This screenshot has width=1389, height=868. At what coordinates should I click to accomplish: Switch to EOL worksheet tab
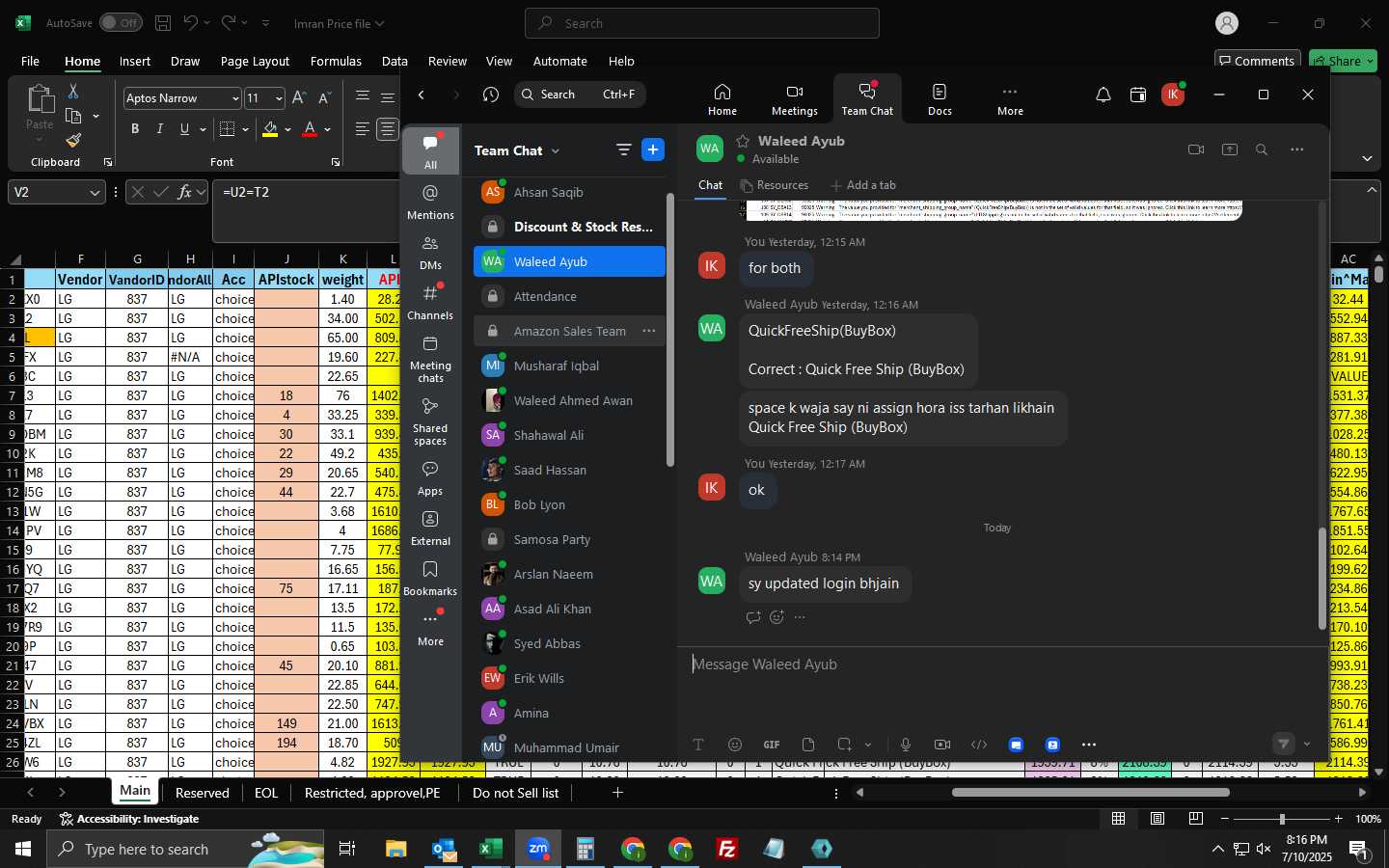pos(266,793)
